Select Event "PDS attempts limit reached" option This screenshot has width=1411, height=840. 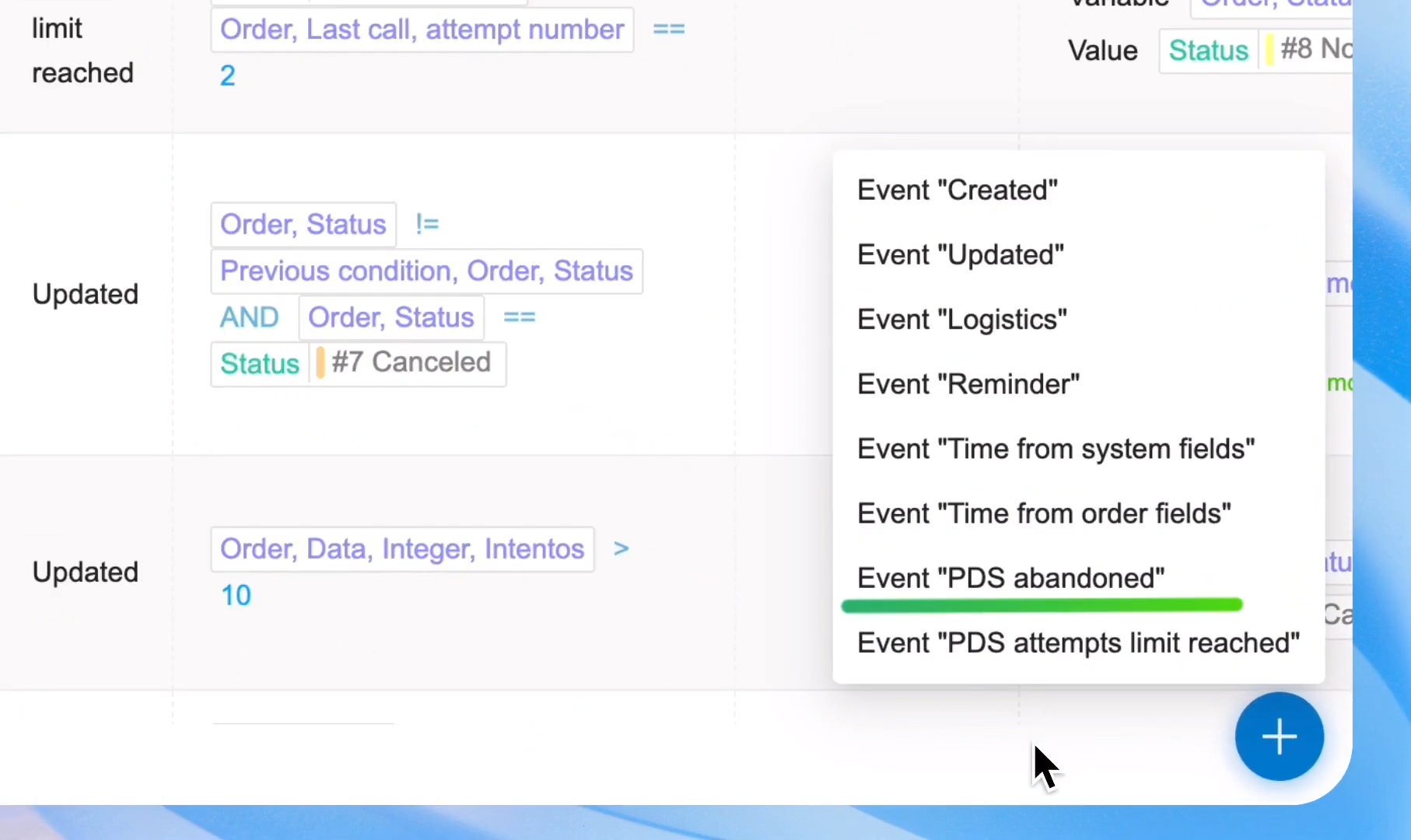click(x=1078, y=642)
